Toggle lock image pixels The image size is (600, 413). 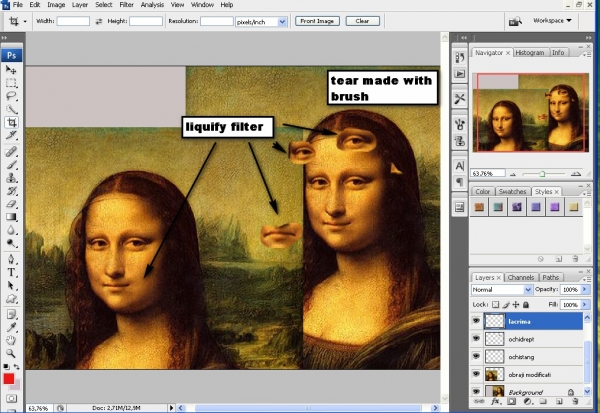[x=506, y=305]
